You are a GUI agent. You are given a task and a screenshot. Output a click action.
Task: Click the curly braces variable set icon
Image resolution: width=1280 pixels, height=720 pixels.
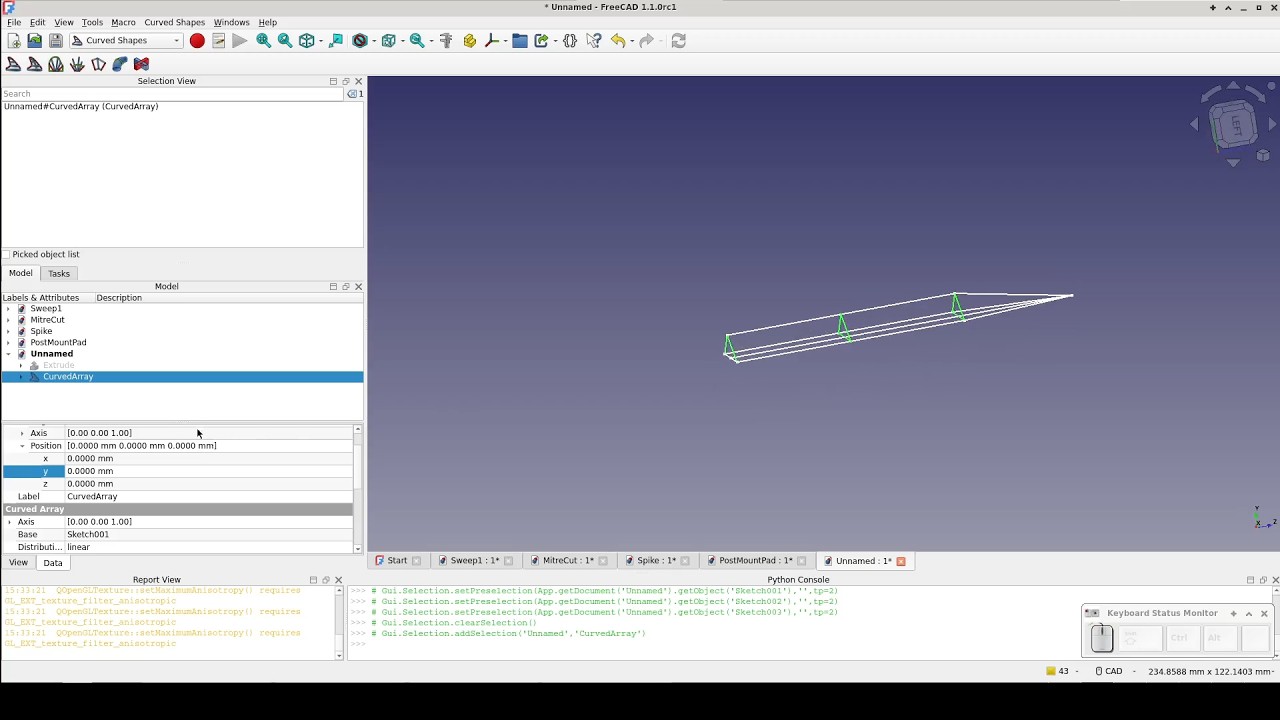click(570, 41)
